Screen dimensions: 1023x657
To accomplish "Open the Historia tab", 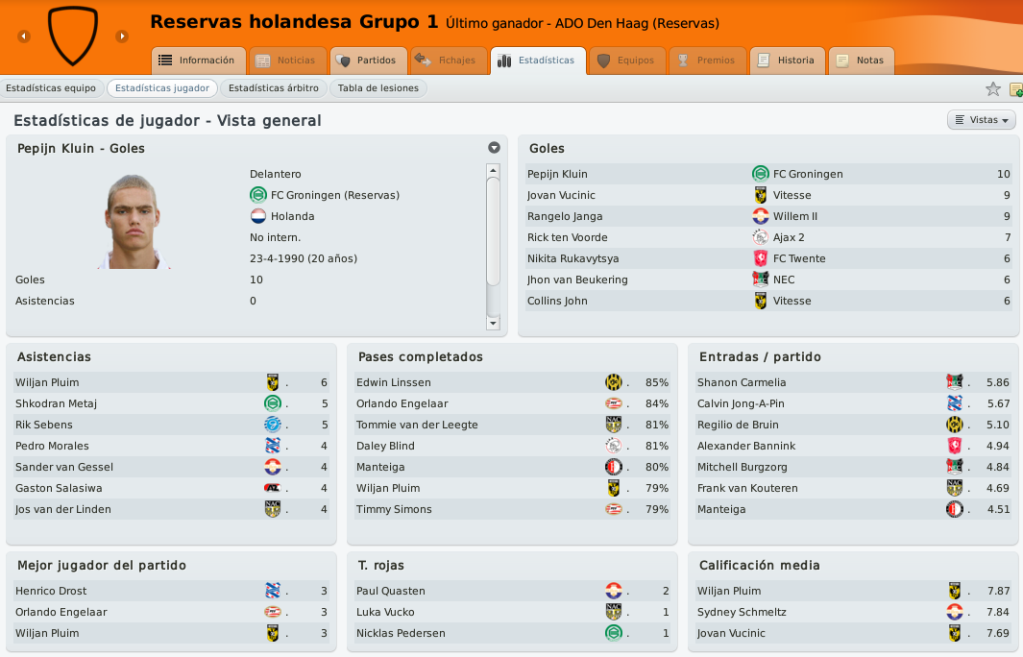I will [787, 61].
